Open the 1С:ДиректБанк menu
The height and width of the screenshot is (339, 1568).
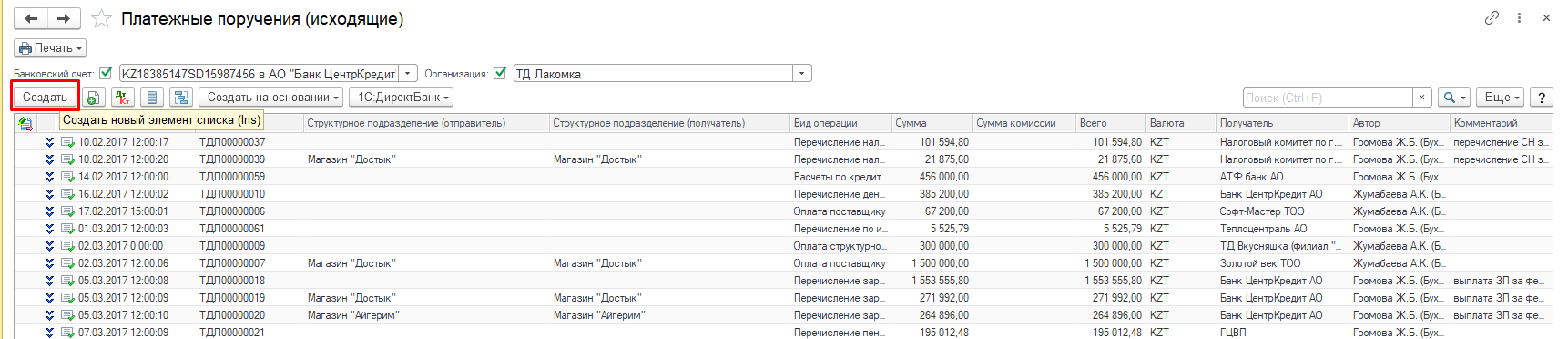(401, 98)
